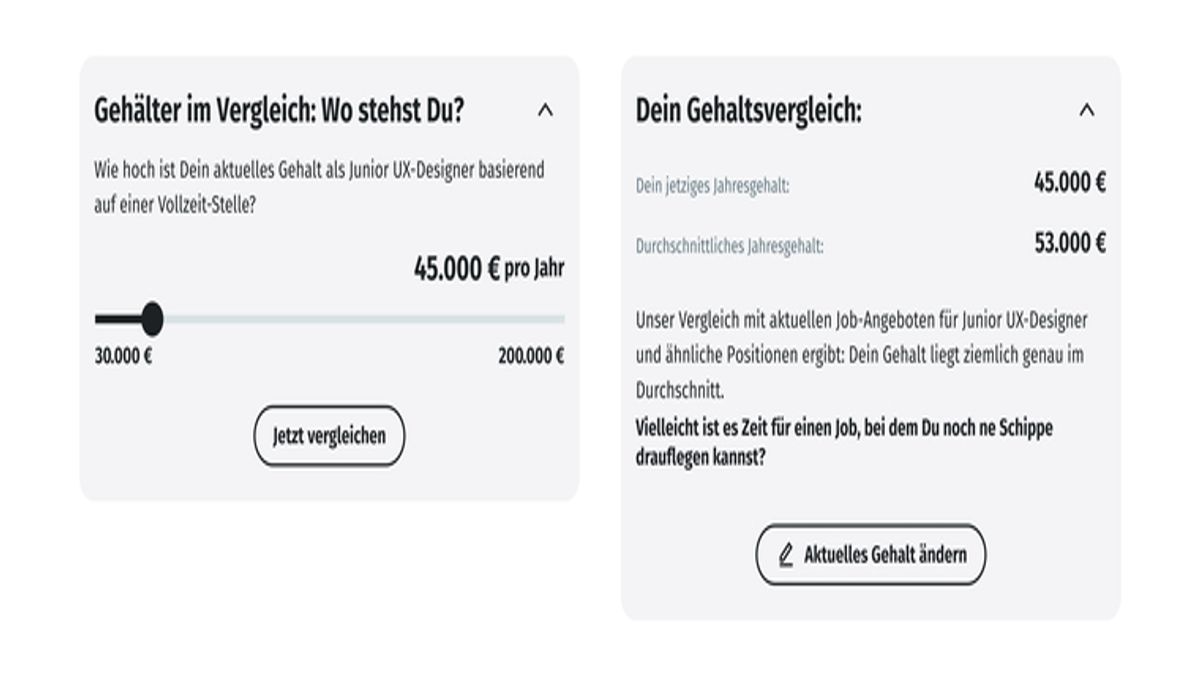
Task: Click the "200.000 €" maximum slider label
Action: [x=531, y=356]
